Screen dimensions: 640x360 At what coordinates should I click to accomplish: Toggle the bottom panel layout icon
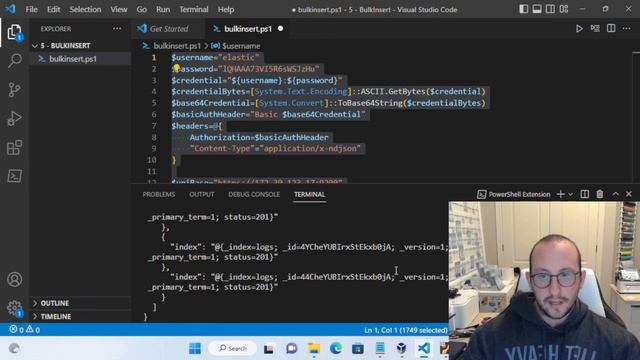click(x=537, y=9)
